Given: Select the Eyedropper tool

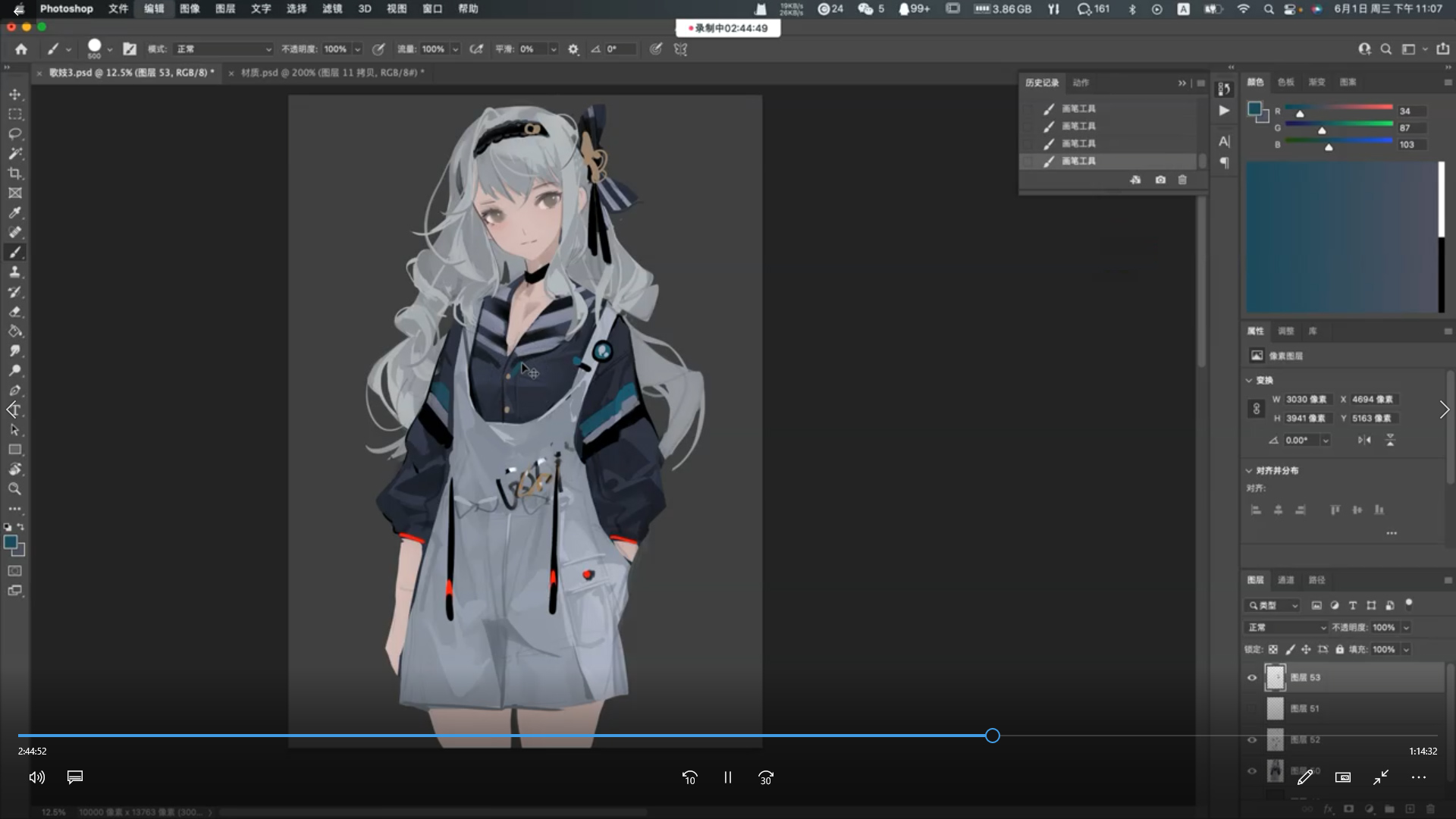Looking at the screenshot, I should [x=14, y=213].
